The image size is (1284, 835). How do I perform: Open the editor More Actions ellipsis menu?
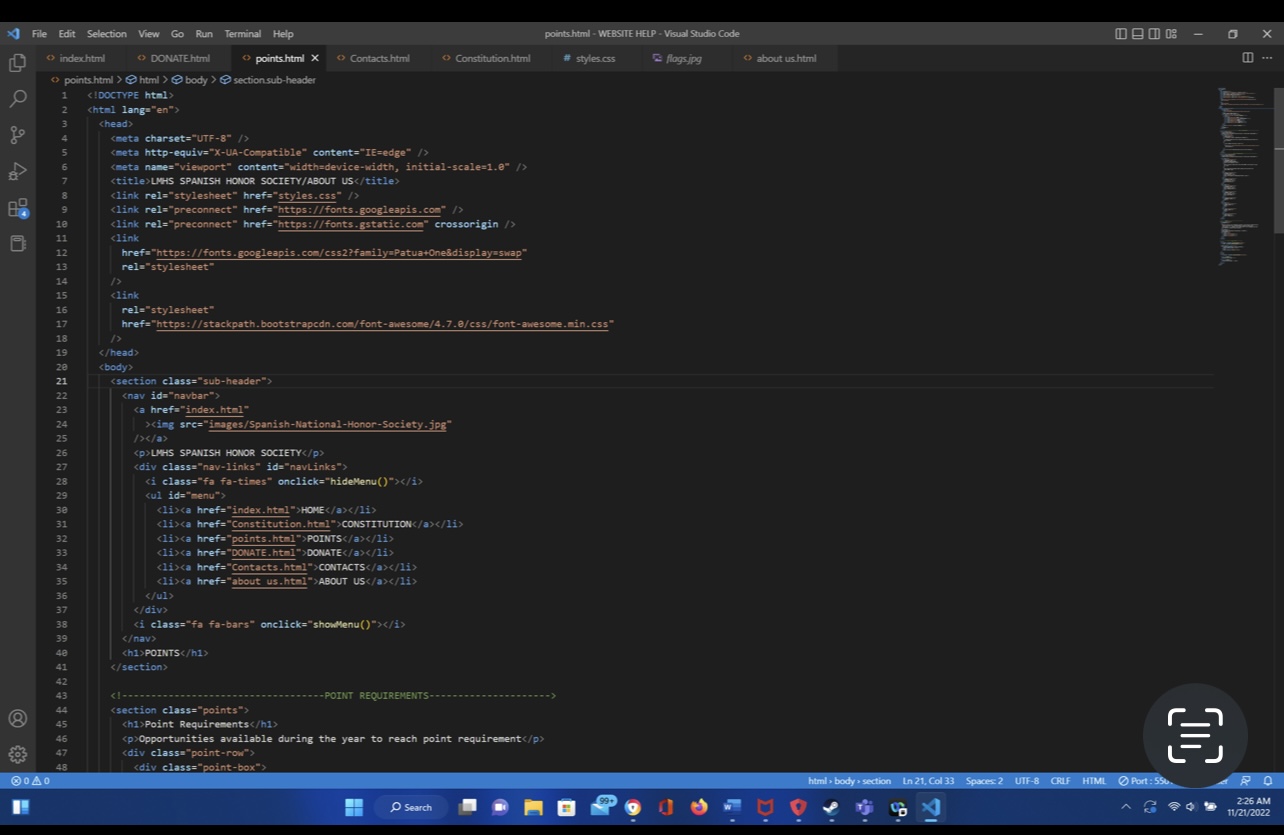point(1267,58)
